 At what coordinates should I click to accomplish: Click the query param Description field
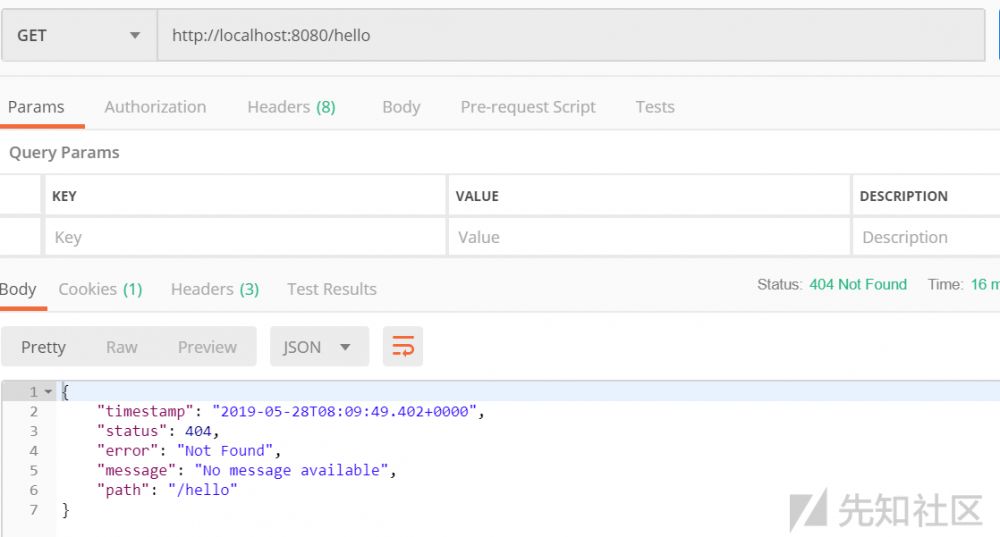coord(925,237)
